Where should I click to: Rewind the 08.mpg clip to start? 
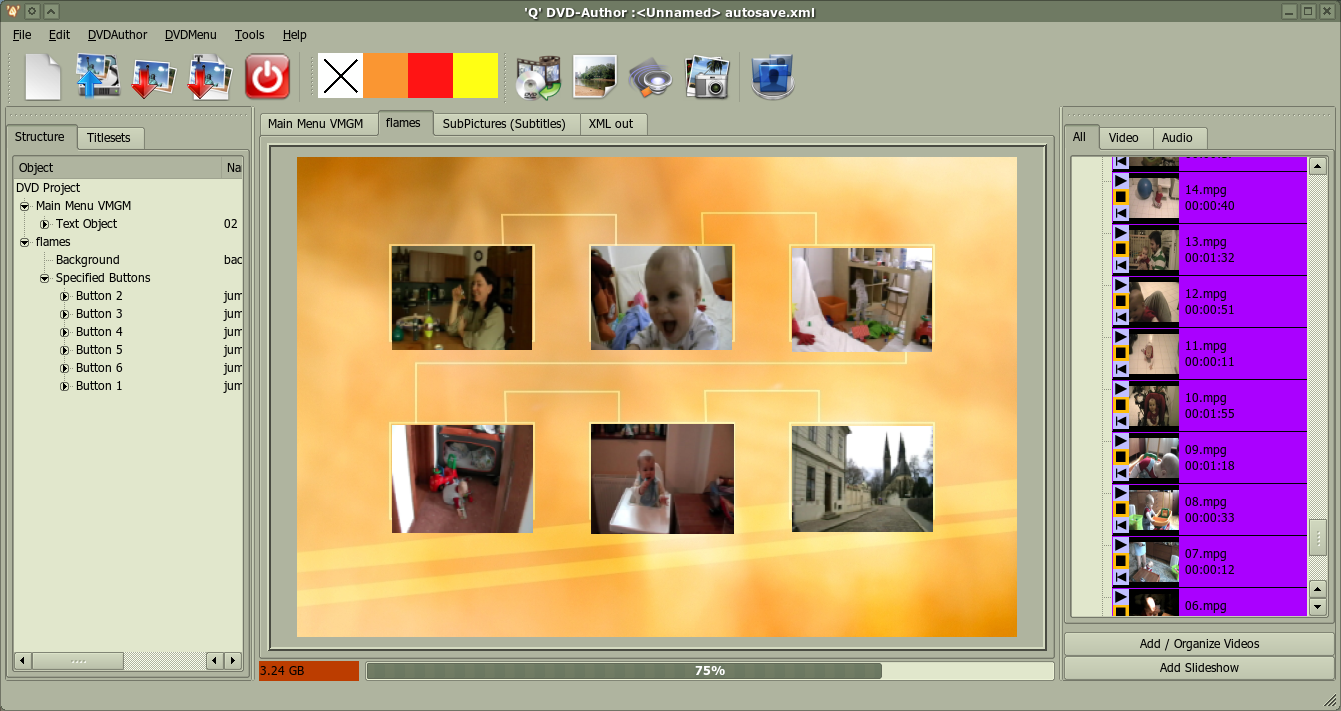click(x=1120, y=525)
